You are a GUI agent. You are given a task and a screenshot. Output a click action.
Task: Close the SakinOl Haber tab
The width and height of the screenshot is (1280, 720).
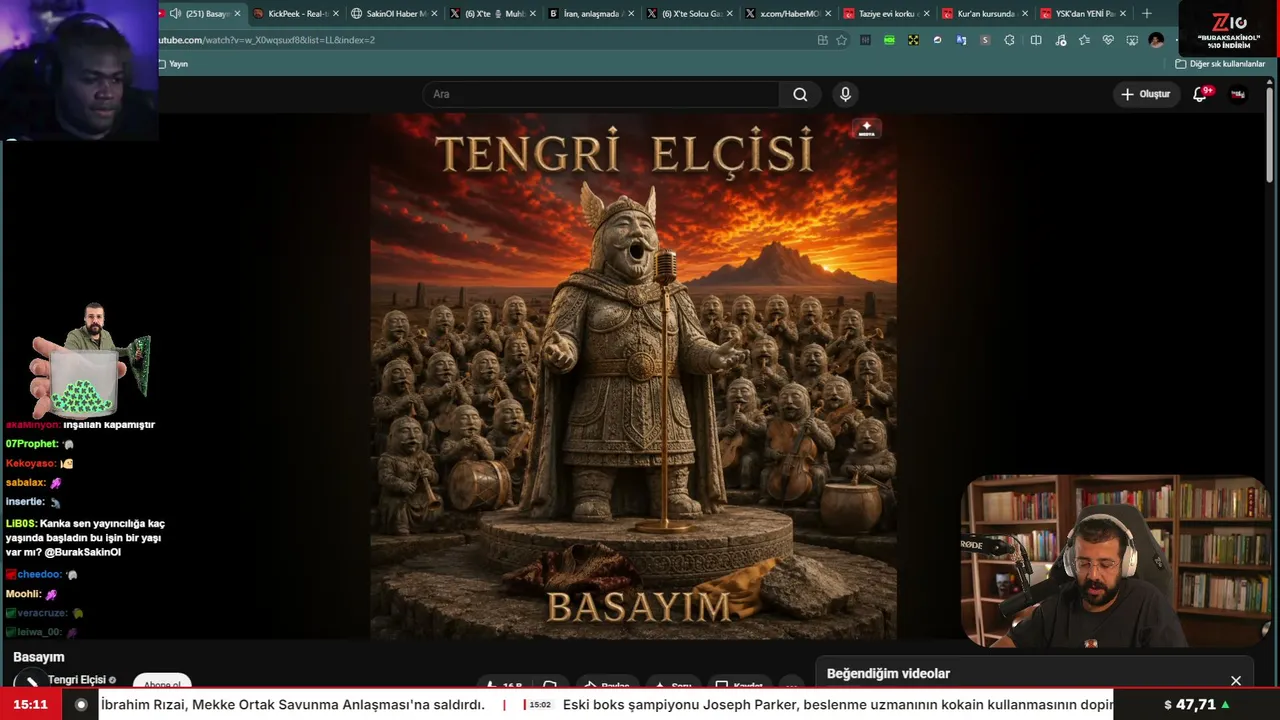click(x=434, y=14)
